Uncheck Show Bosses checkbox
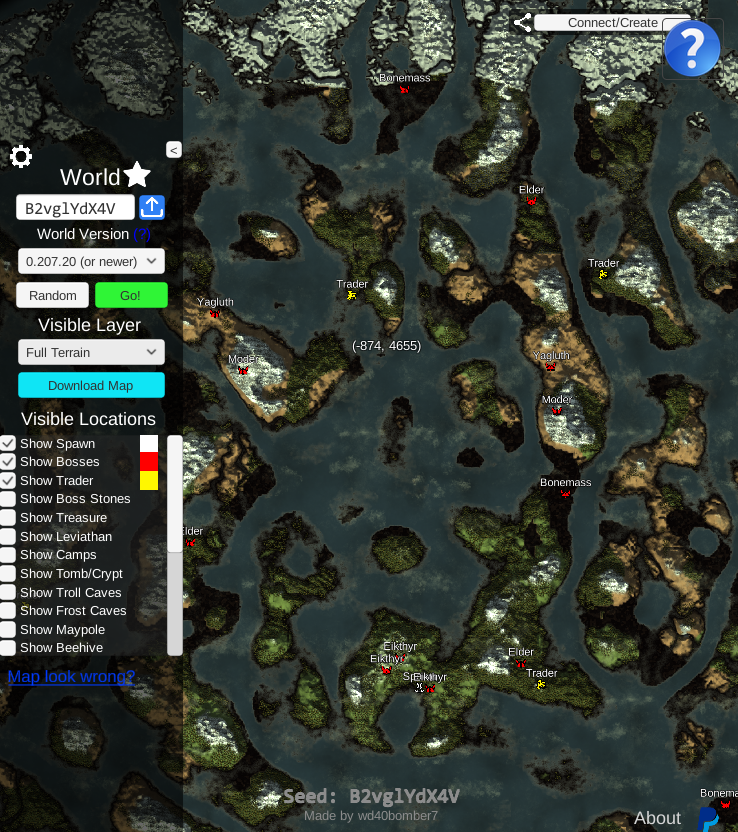This screenshot has width=738, height=832. click(x=8, y=462)
